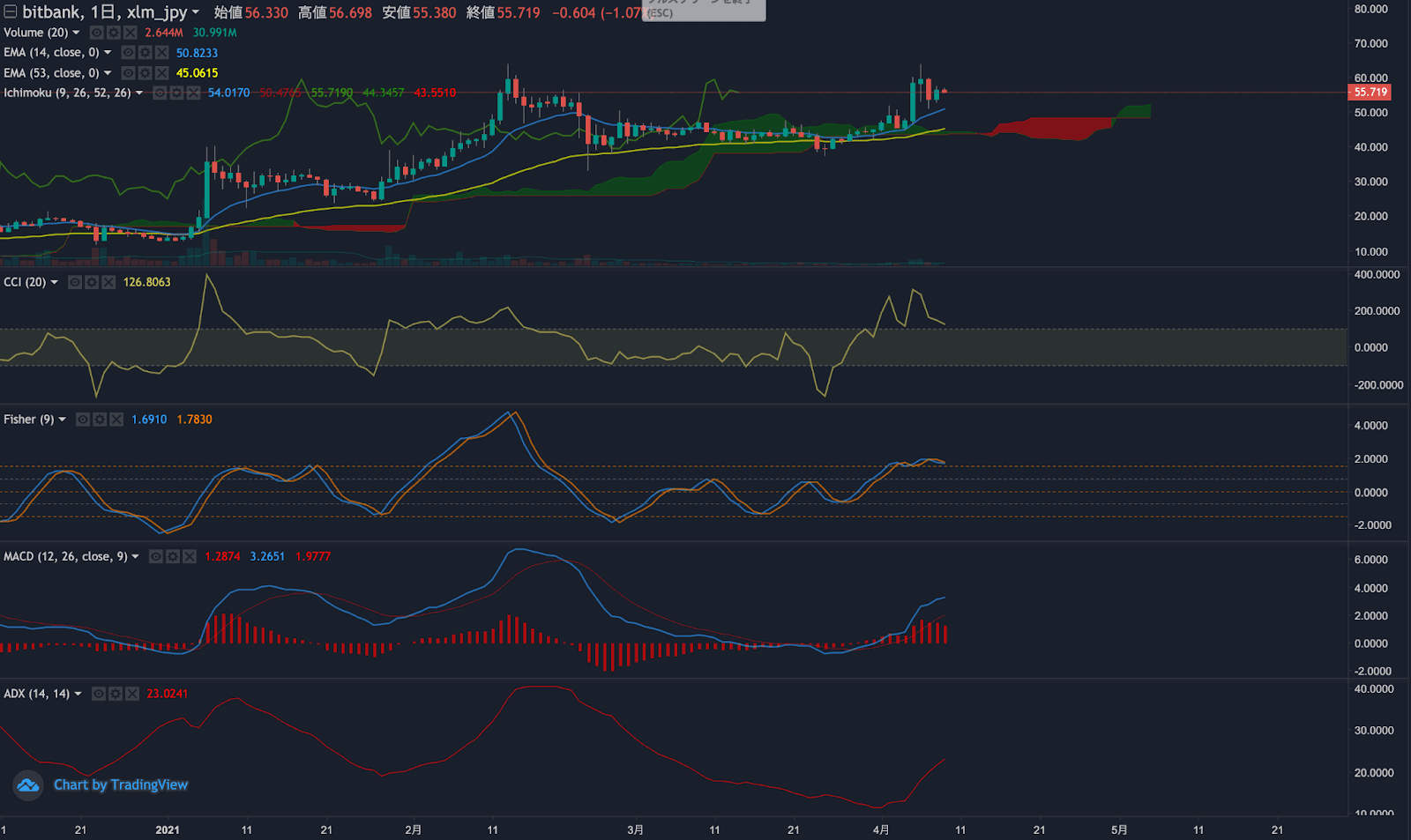Screen dimensions: 1411x840
Task: Remove the Fisher (9) indicator
Action: pos(116,420)
